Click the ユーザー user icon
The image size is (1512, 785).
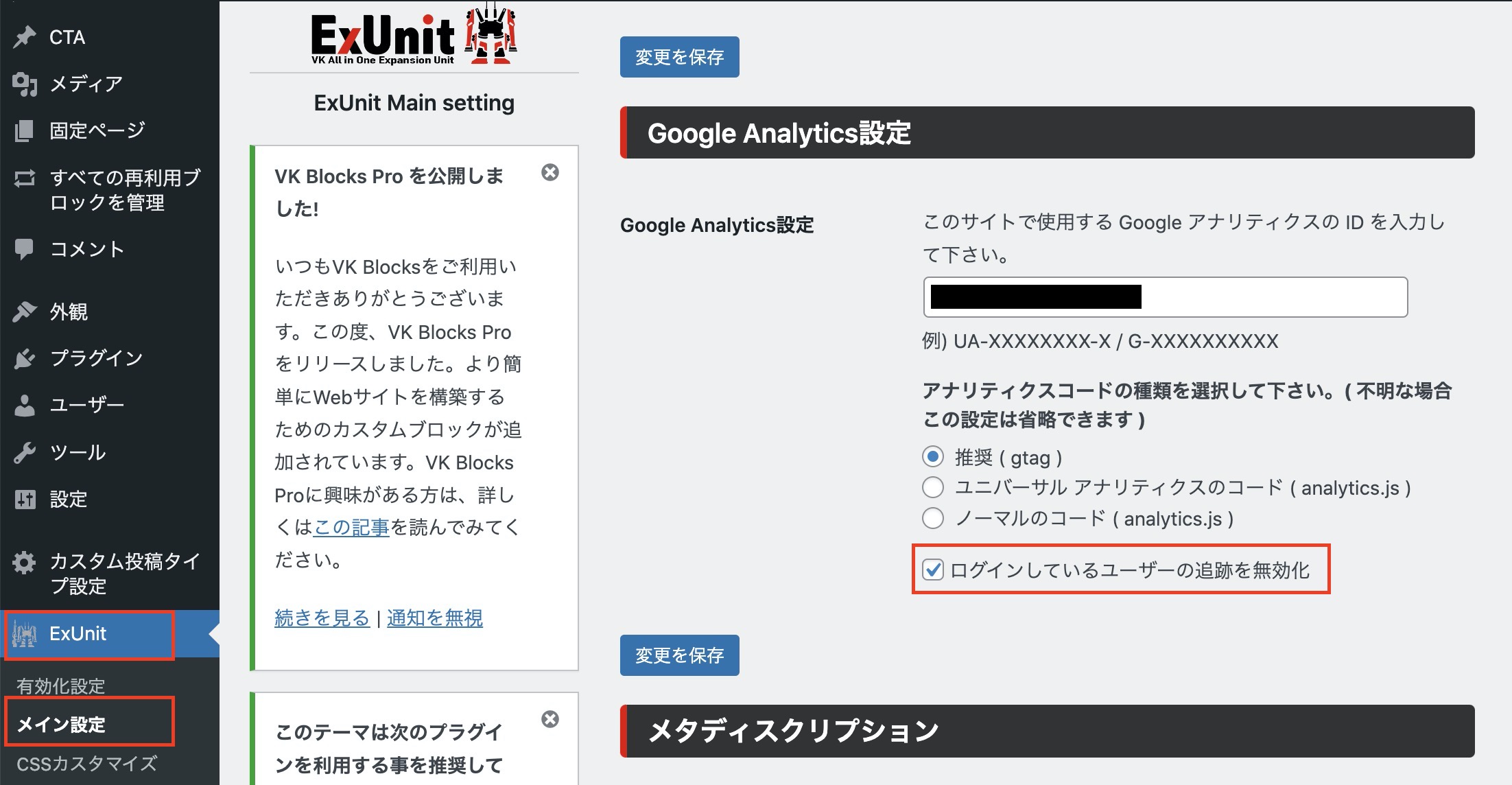pyautogui.click(x=25, y=404)
